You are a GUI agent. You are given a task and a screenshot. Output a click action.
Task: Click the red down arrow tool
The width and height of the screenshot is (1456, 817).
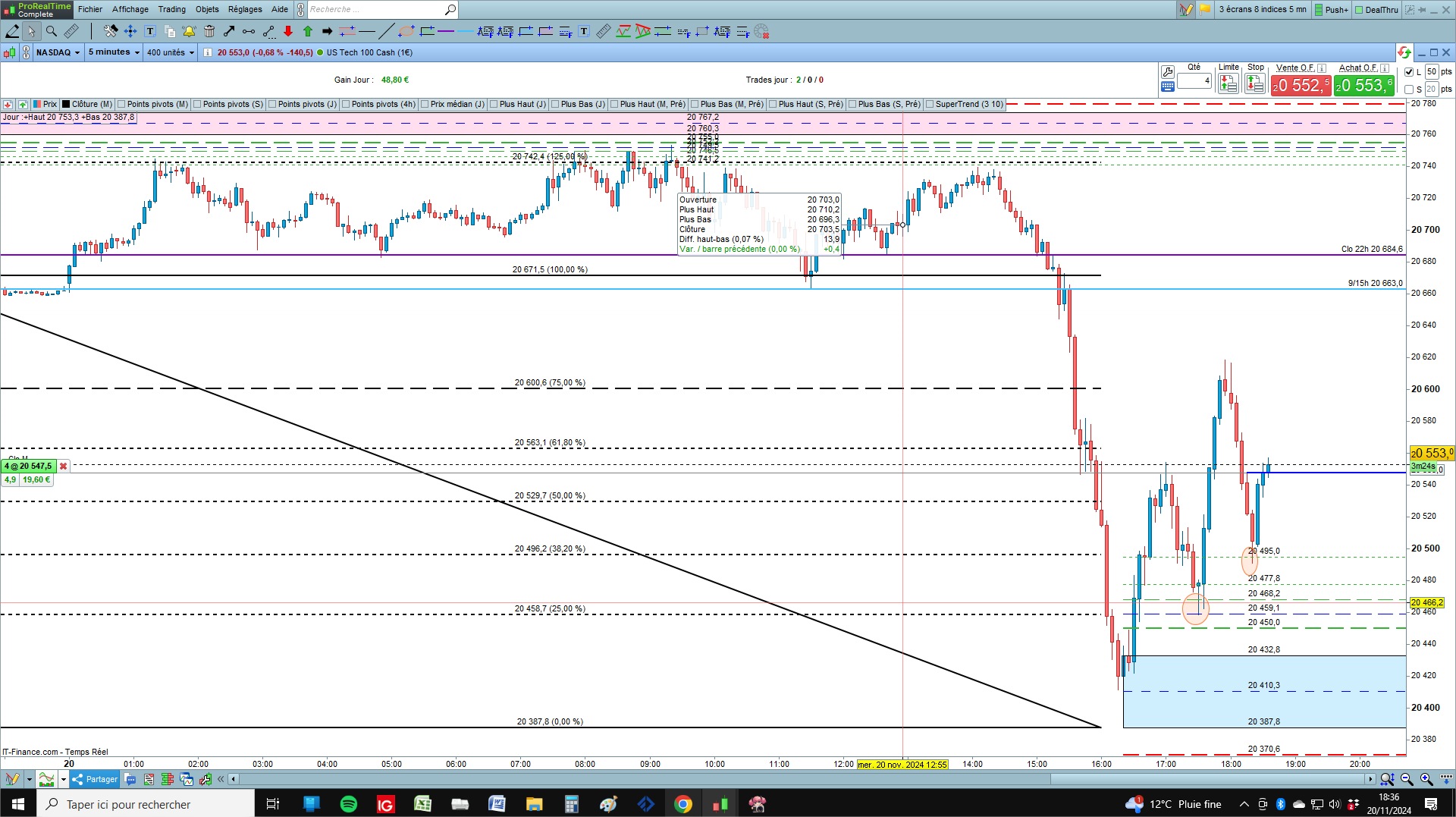288,31
